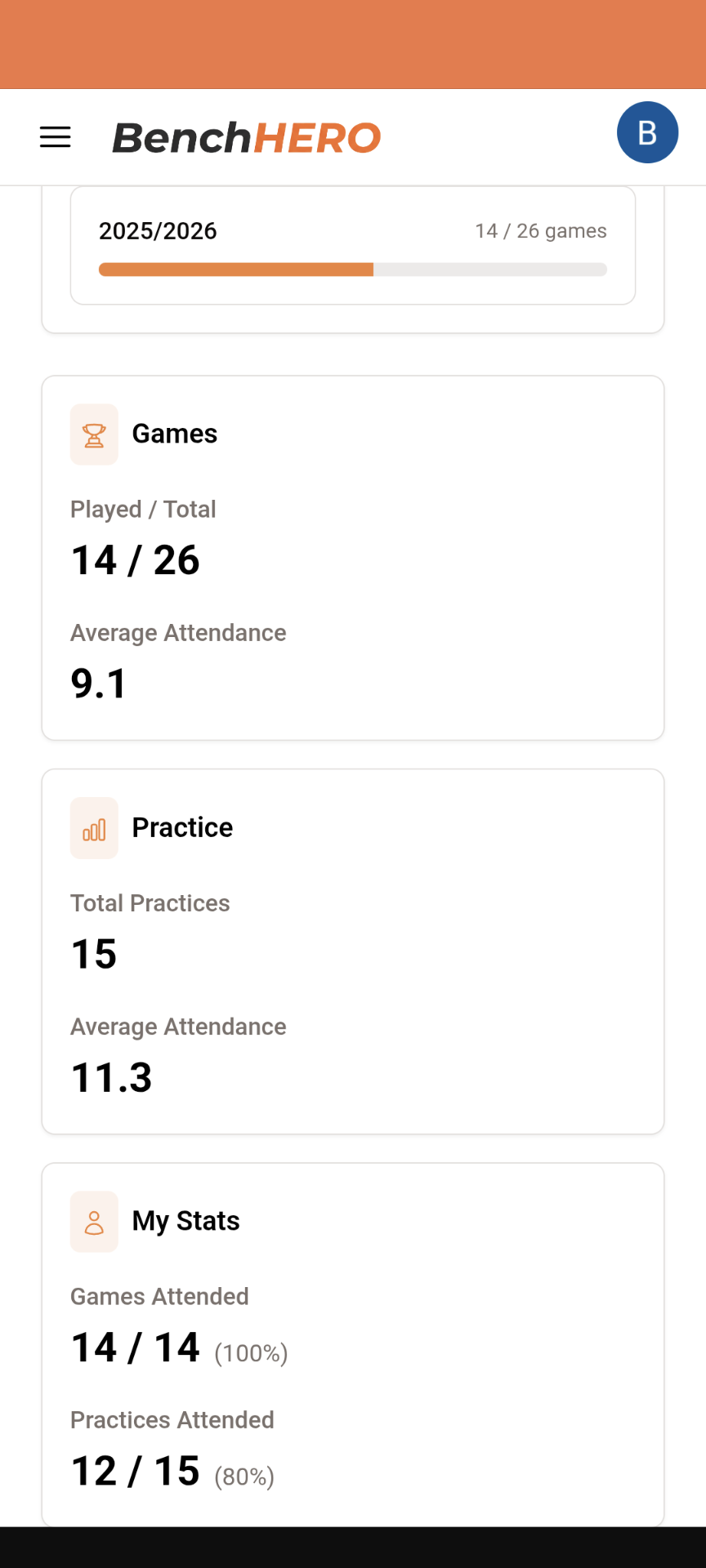Click the BenchHERO logo
This screenshot has height=1568, width=706.
click(246, 137)
